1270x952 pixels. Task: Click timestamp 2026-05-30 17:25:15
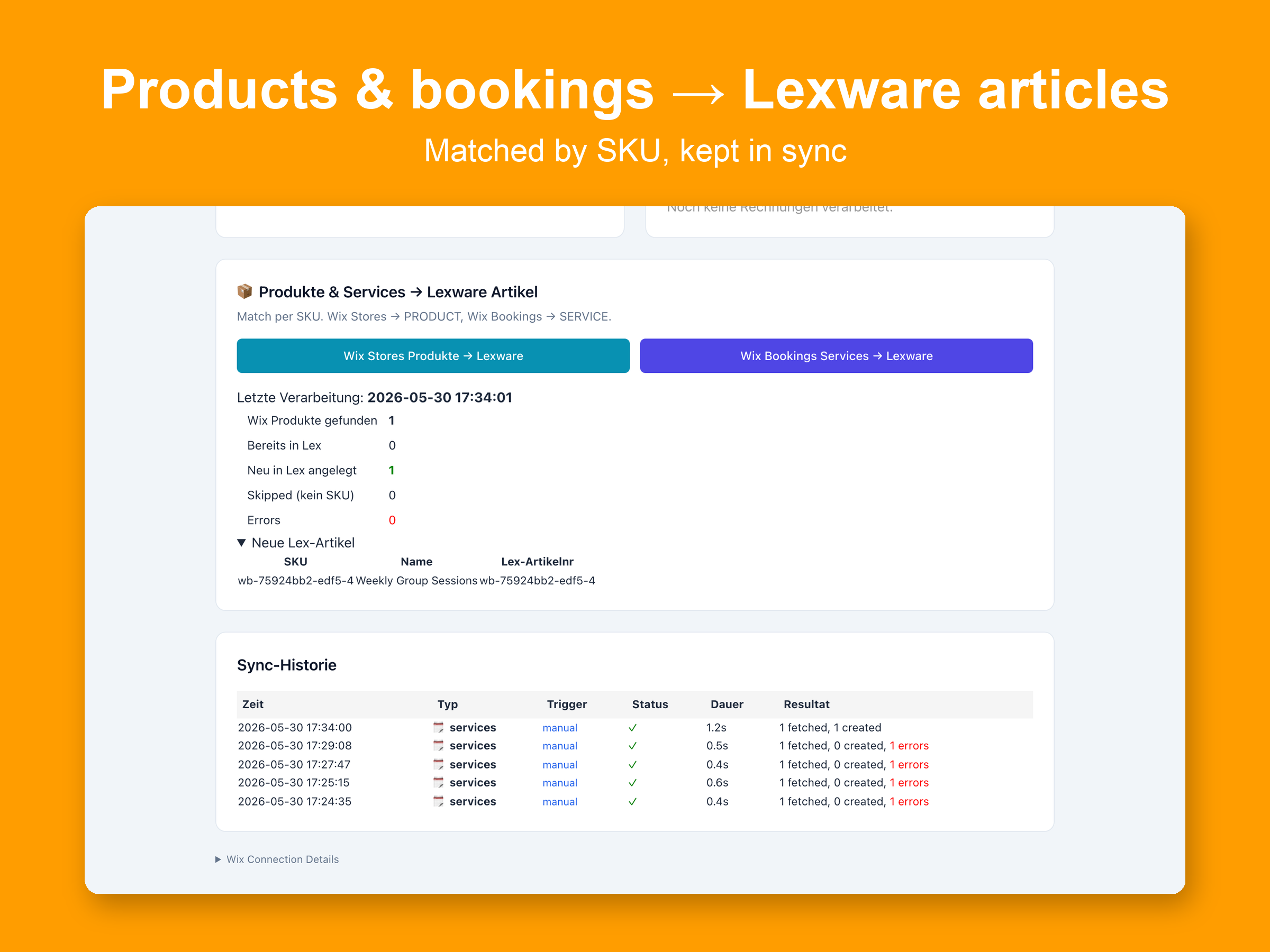coord(294,783)
